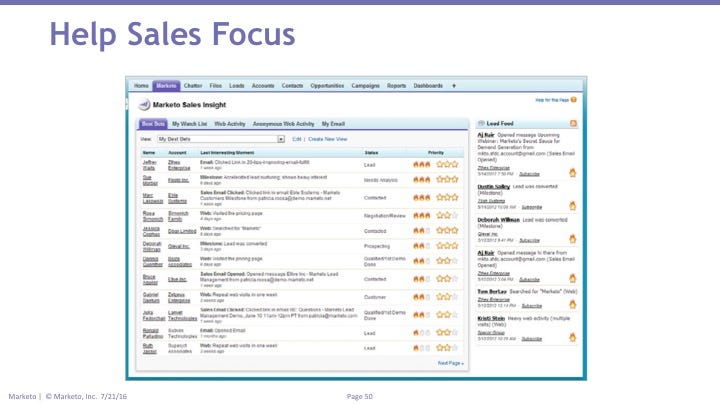
Task: Click the priority stars in the Needs Analysis row
Action: click(447, 180)
